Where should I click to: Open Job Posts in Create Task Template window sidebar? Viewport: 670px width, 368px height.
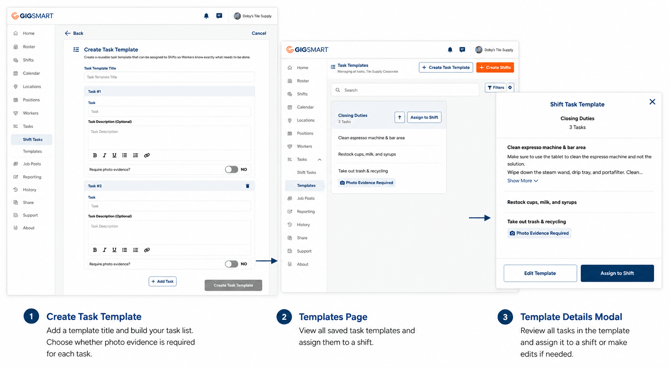pyautogui.click(x=31, y=164)
